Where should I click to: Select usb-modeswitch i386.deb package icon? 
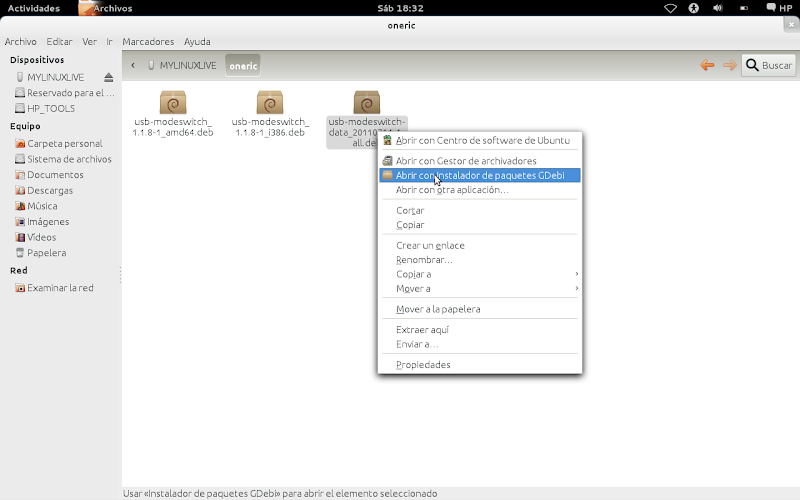[270, 102]
